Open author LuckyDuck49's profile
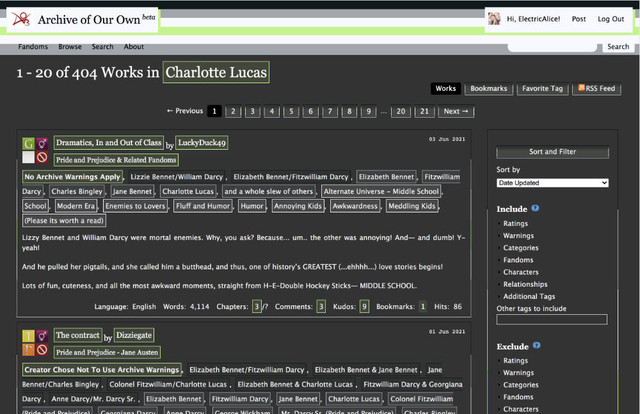 coord(202,142)
